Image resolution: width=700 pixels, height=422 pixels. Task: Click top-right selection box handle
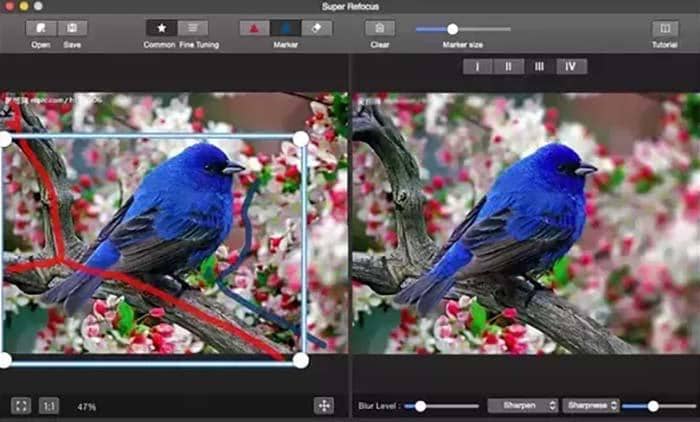click(301, 139)
